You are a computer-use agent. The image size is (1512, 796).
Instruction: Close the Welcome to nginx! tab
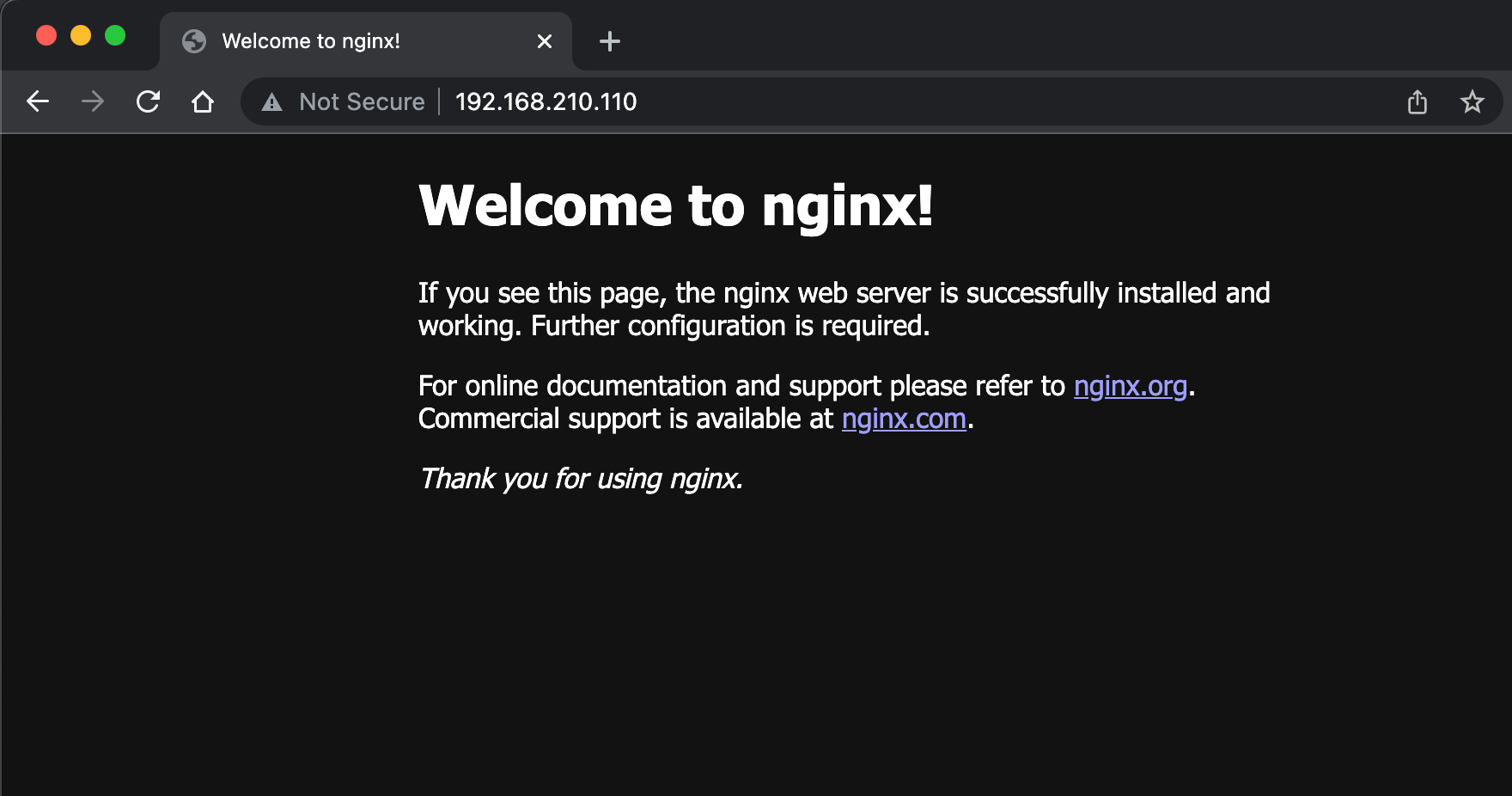[545, 41]
